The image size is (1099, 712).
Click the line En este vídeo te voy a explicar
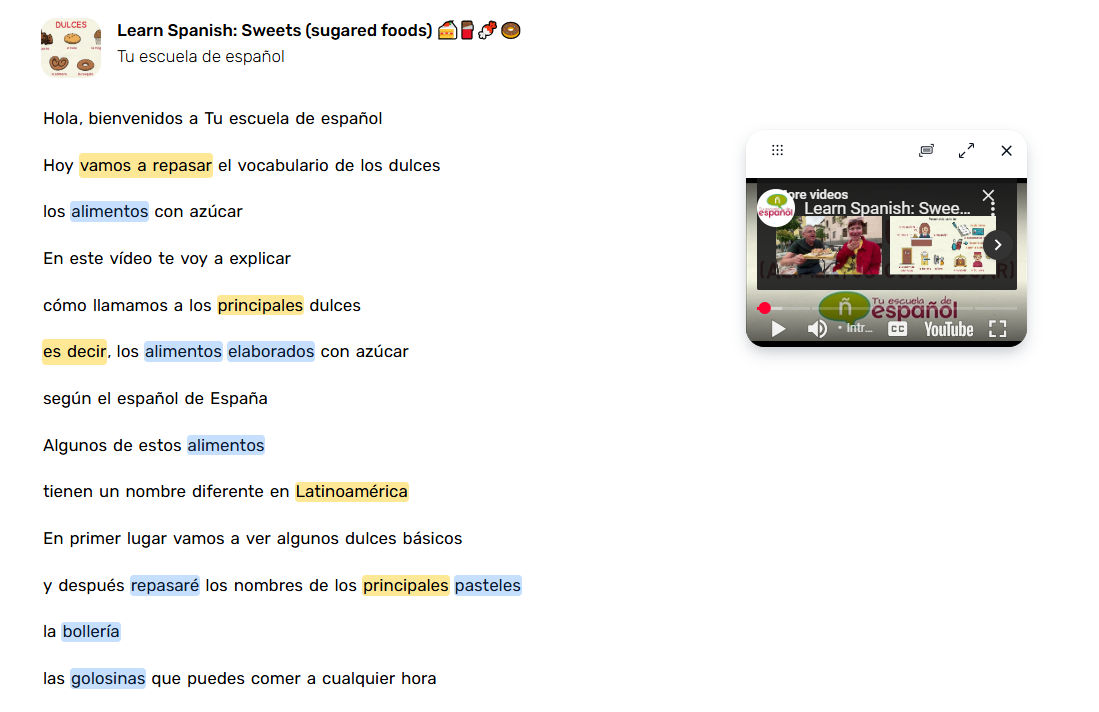pos(167,259)
